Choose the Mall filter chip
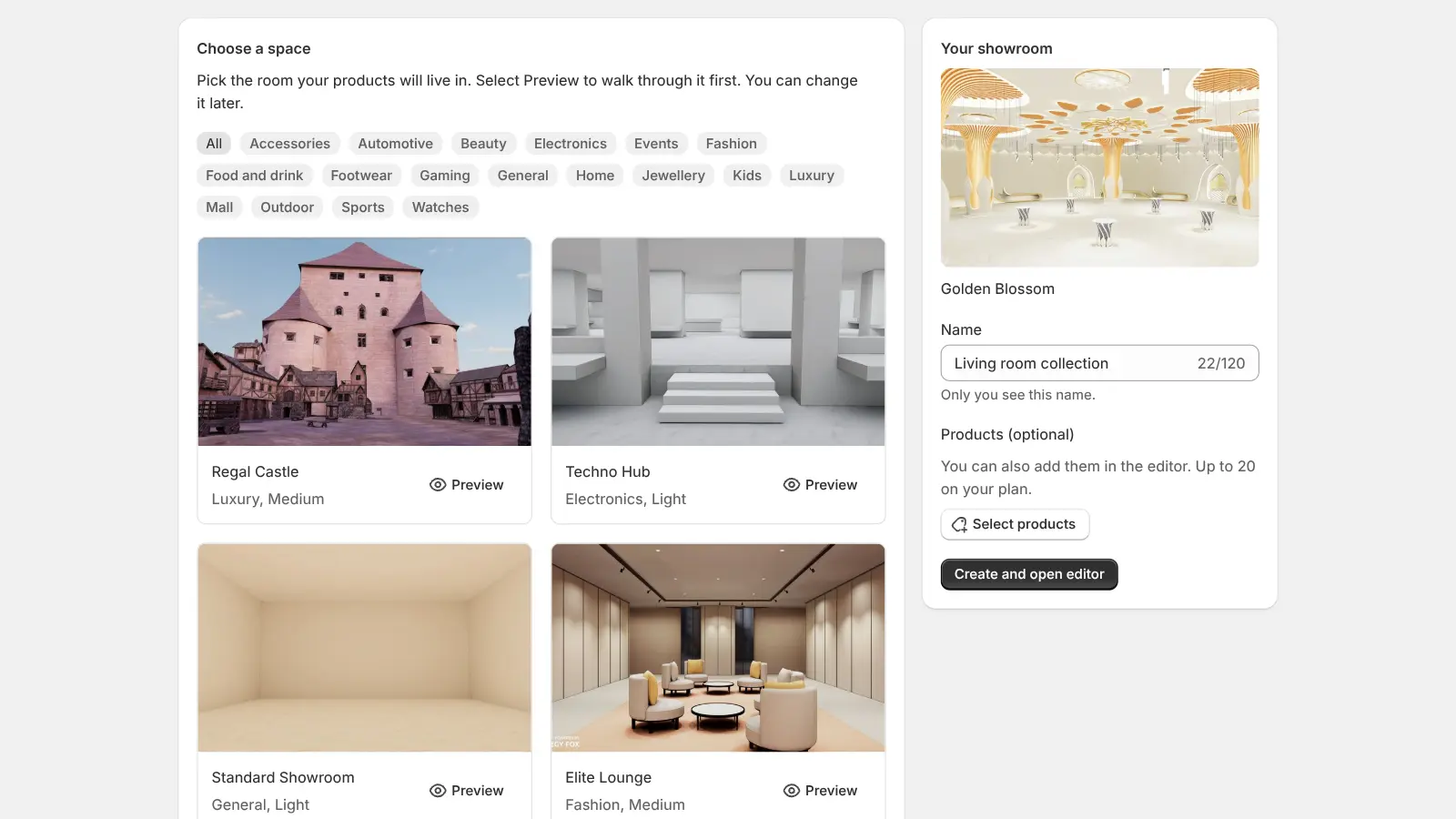 (219, 207)
